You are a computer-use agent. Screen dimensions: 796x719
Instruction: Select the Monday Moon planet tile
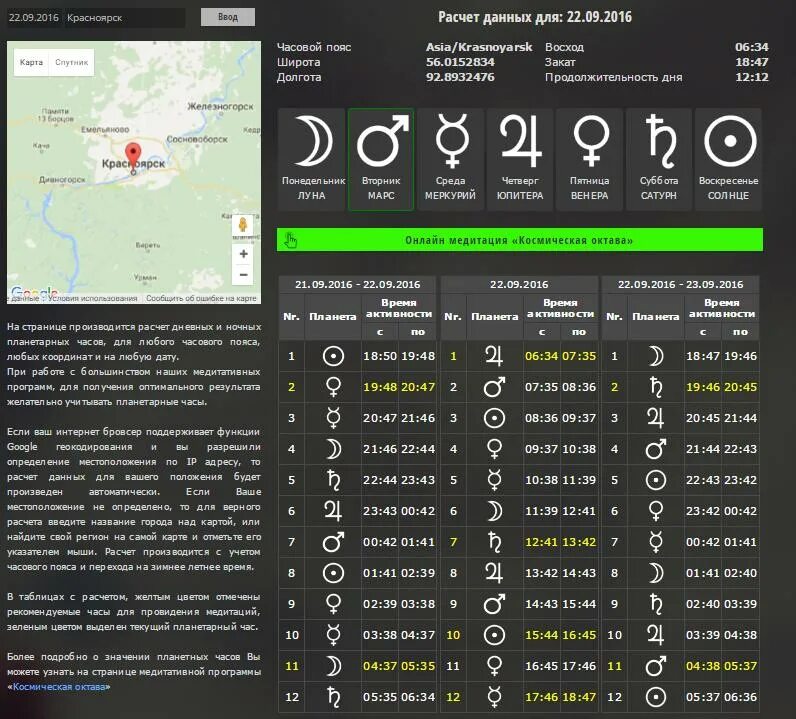(311, 159)
